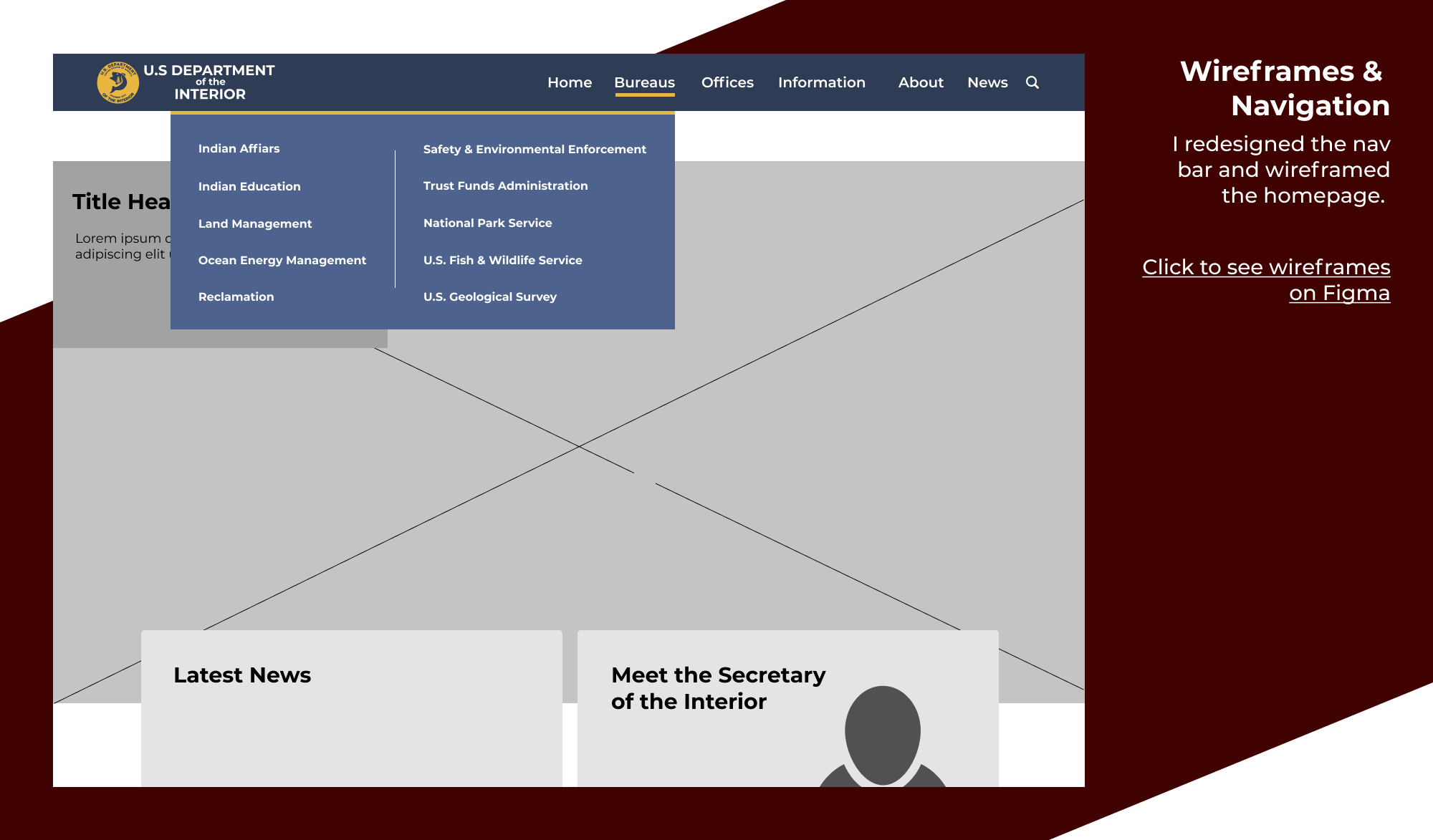Select the Home nav menu item
Viewport: 1433px width, 840px height.
[570, 82]
